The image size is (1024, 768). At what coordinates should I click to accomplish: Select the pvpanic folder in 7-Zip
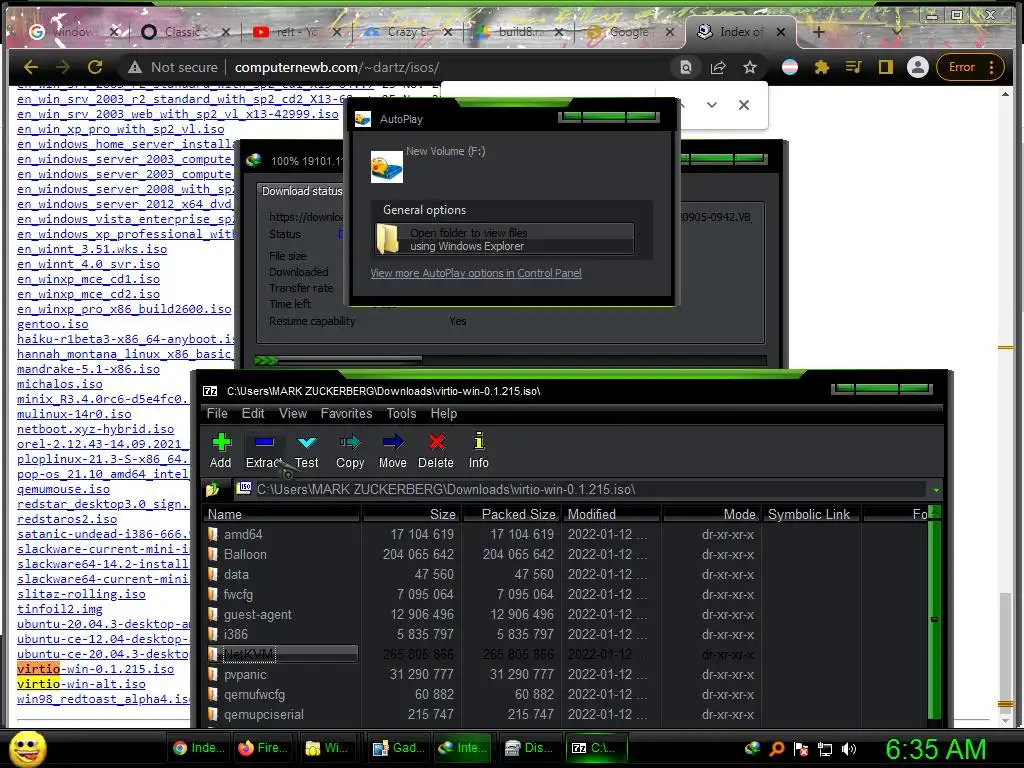[x=245, y=675]
